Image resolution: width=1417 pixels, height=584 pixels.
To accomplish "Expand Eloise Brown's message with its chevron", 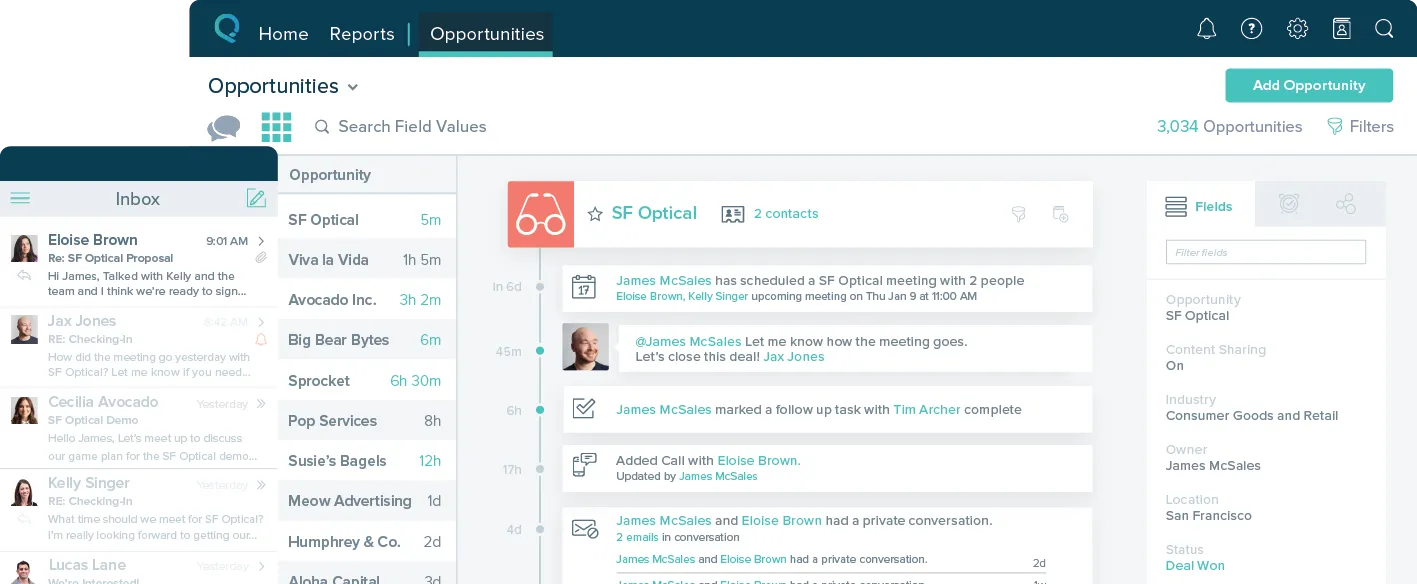I will (x=261, y=240).
